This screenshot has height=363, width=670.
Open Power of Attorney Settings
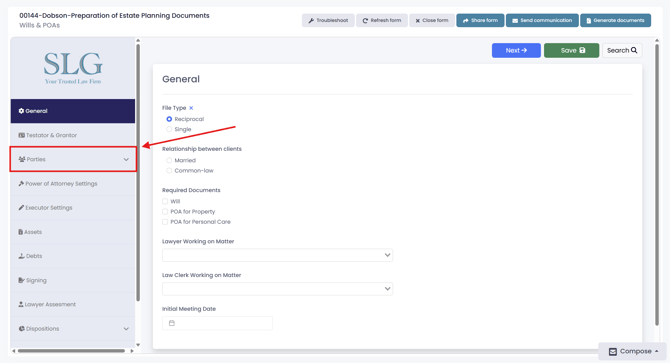tap(73, 184)
